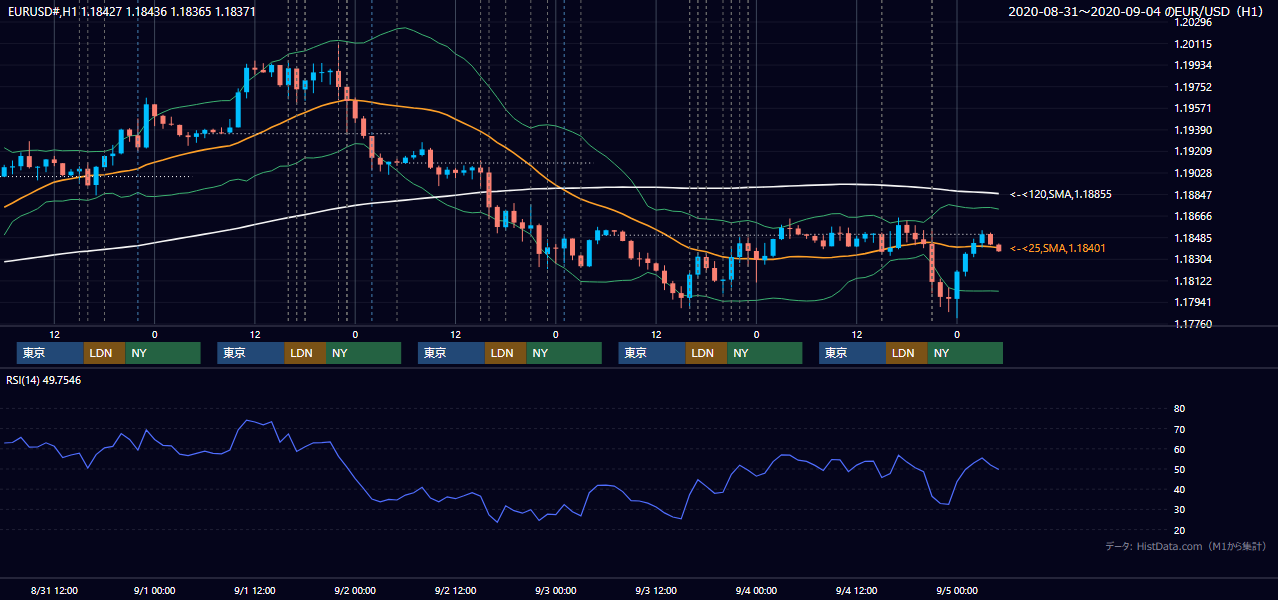Viewport: 1278px width, 600px height.
Task: Select the 9/3 12:00 time axis label
Action: click(656, 590)
